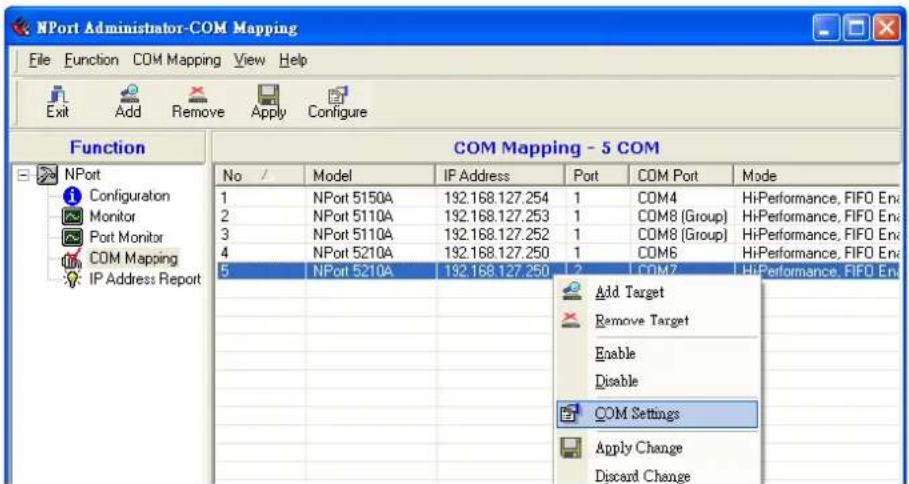This screenshot has height=484, width=909.
Task: Choose Apply Change in context menu
Action: 638,448
